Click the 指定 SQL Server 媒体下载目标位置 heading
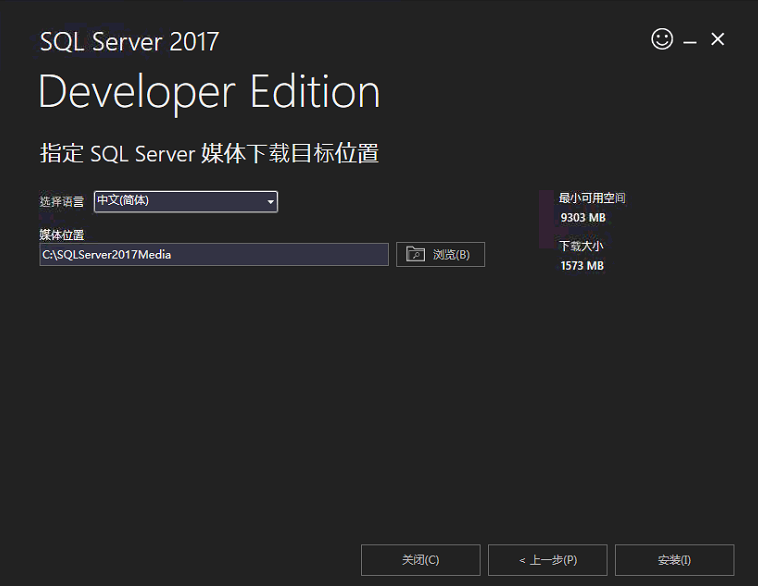The width and height of the screenshot is (758, 586). 209,153
